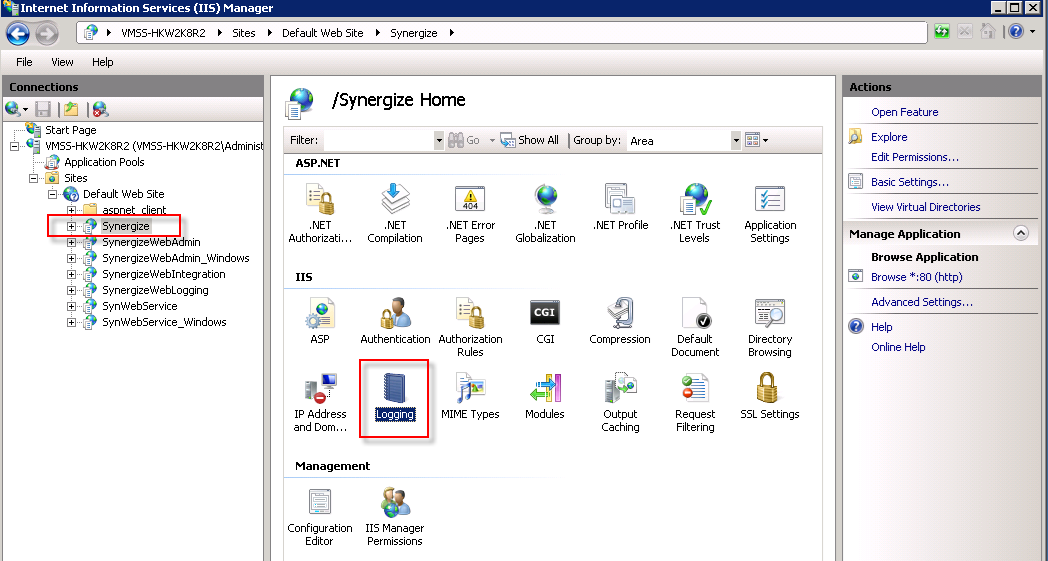Collapse the Sites tree node
The height and width of the screenshot is (561, 1048).
(33, 179)
